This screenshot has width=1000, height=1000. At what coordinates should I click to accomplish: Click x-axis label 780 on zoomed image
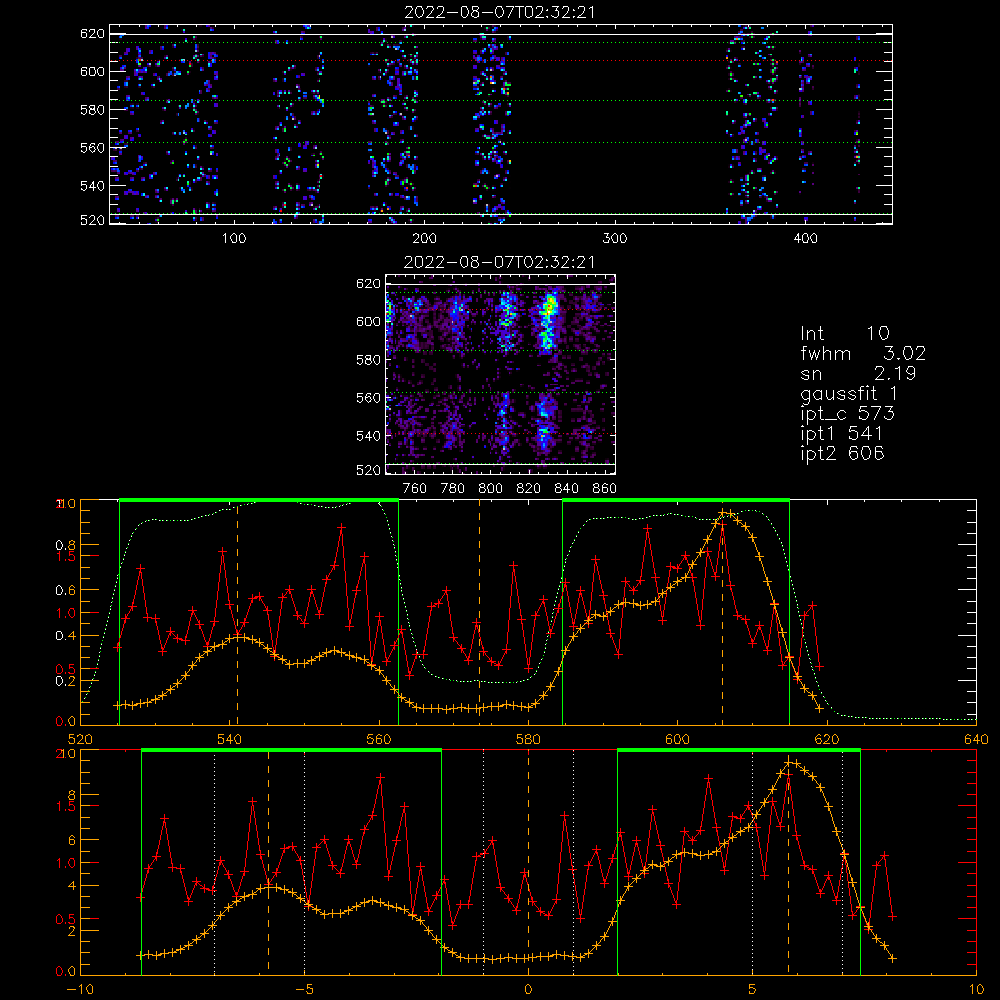tap(453, 489)
